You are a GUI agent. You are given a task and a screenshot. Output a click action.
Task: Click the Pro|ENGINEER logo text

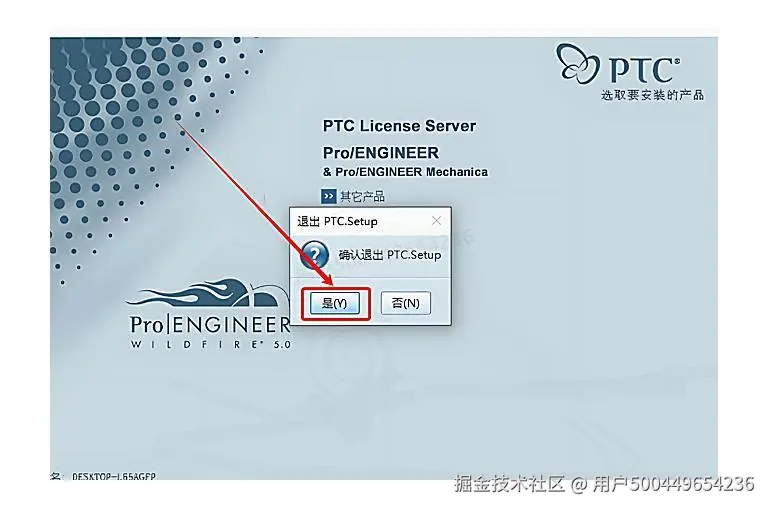(x=209, y=325)
